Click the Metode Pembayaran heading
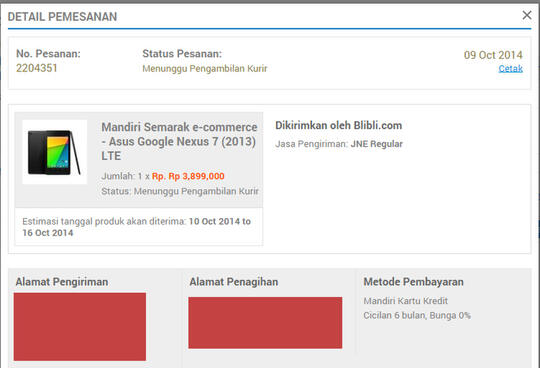Image resolution: width=540 pixels, height=368 pixels. click(413, 282)
